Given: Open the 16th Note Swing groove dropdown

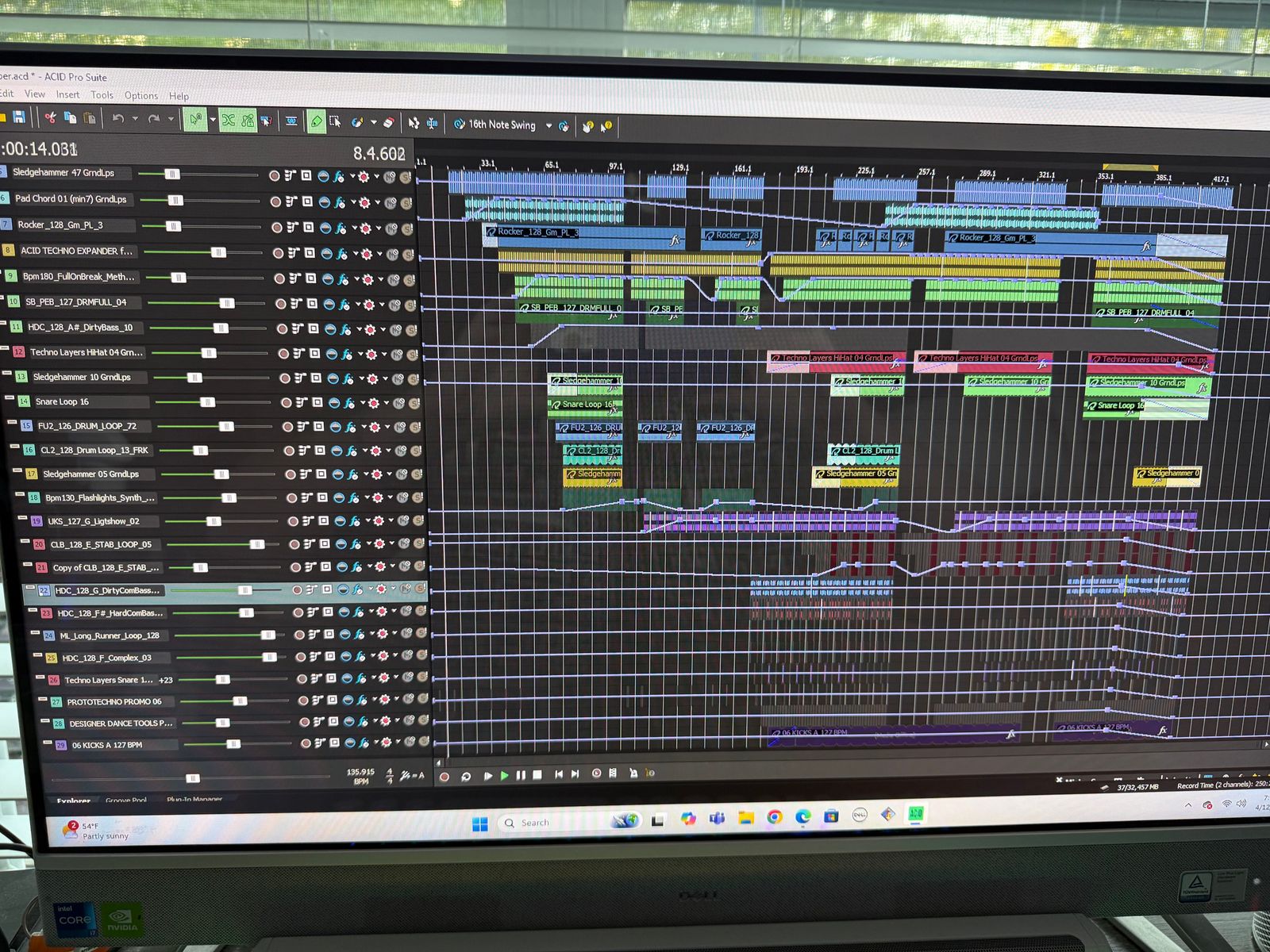Looking at the screenshot, I should [x=548, y=125].
